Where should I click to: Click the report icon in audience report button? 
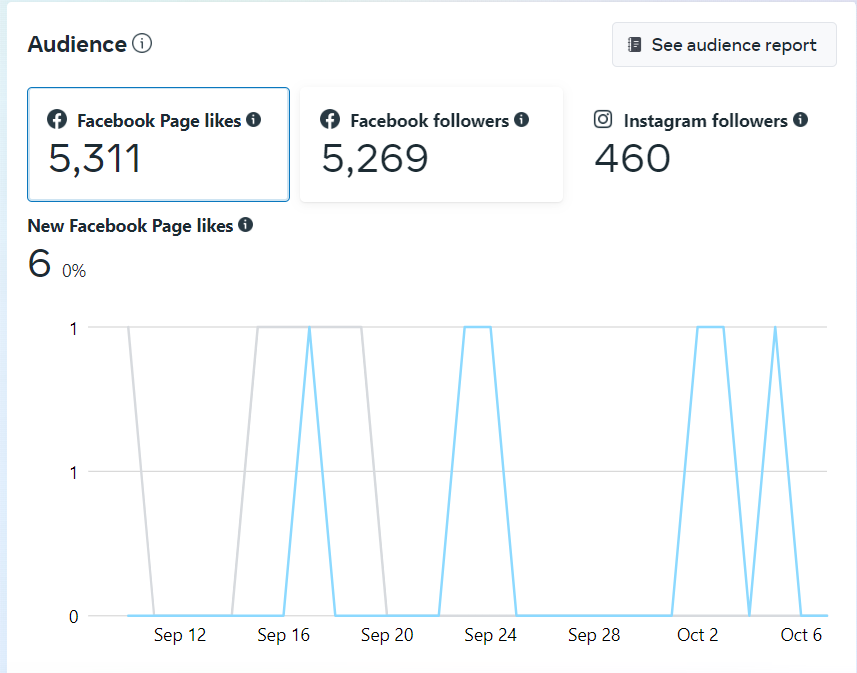(634, 45)
